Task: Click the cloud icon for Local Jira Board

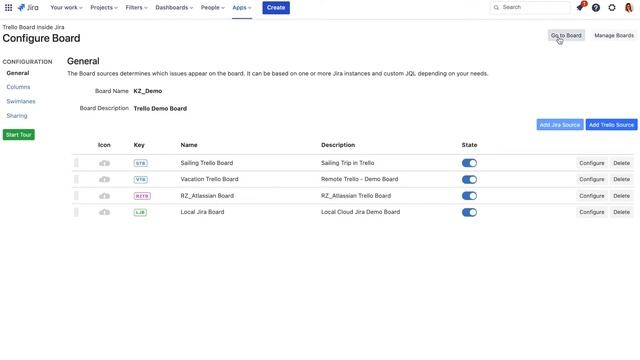Action: click(x=104, y=212)
